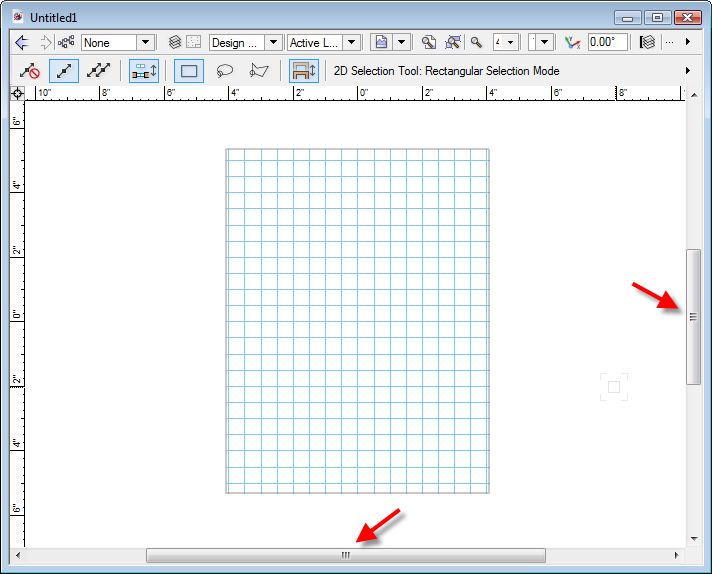
Task: Click the rotation angle field showing 0.00°
Action: coord(606,43)
